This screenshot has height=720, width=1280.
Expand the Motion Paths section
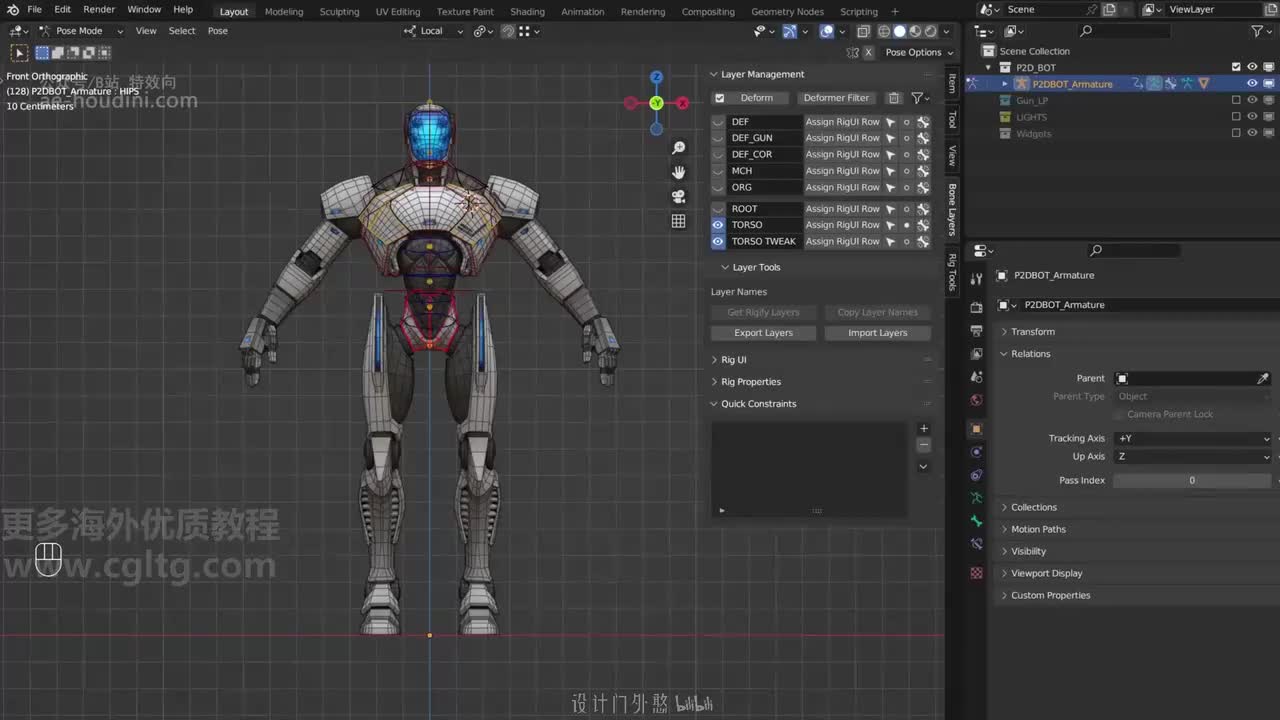1038,529
